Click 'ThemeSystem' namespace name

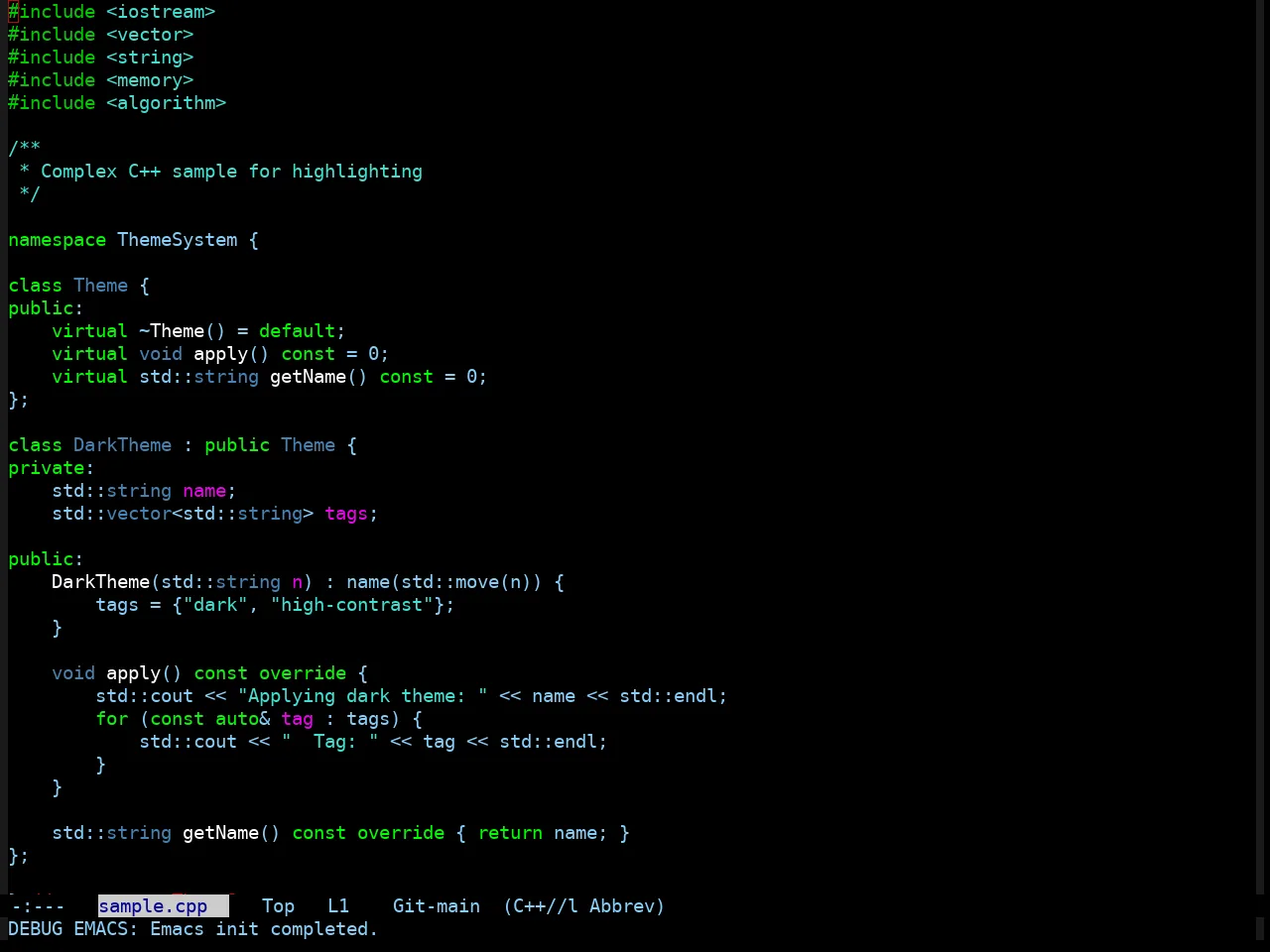(178, 240)
